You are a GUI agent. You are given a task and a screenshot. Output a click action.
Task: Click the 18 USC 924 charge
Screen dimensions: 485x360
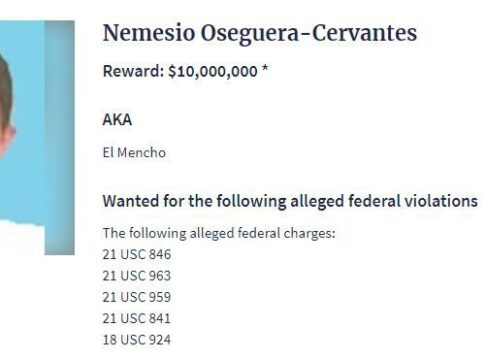coord(137,340)
